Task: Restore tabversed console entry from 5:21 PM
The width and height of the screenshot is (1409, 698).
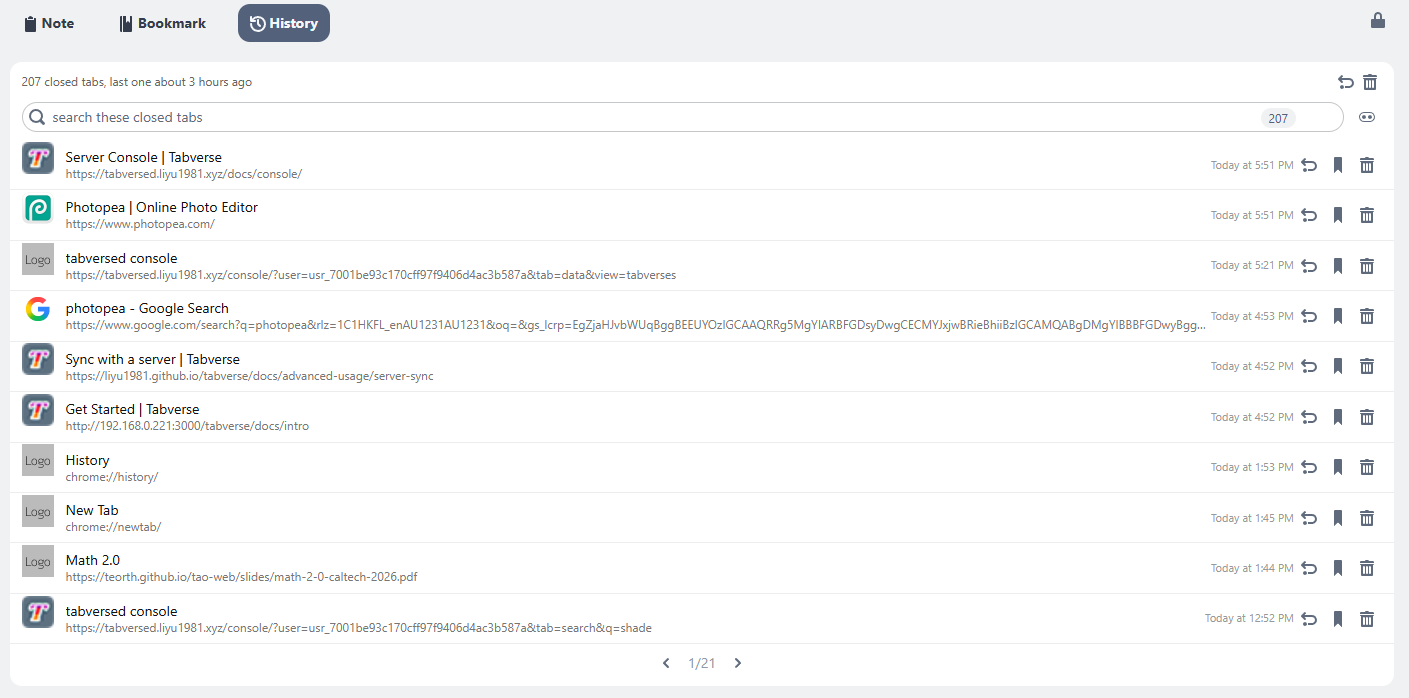Action: pyautogui.click(x=1309, y=266)
